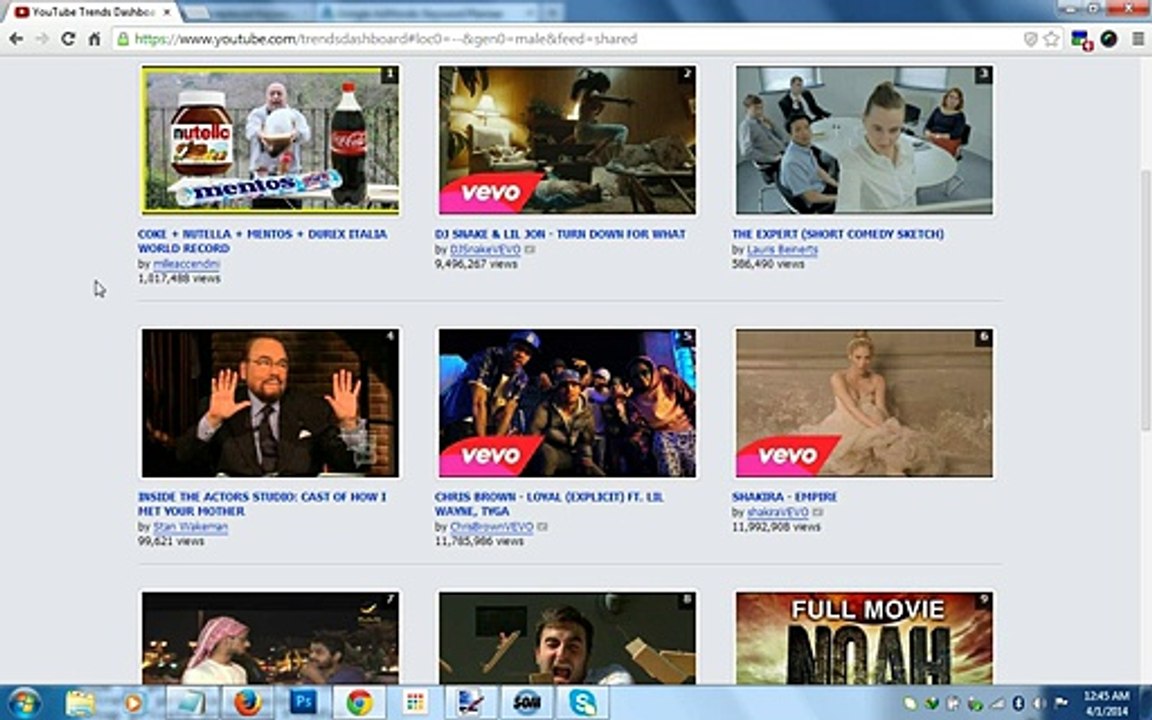The image size is (1152, 720).
Task: Open the Shakira Empire video thumbnail
Action: point(864,403)
